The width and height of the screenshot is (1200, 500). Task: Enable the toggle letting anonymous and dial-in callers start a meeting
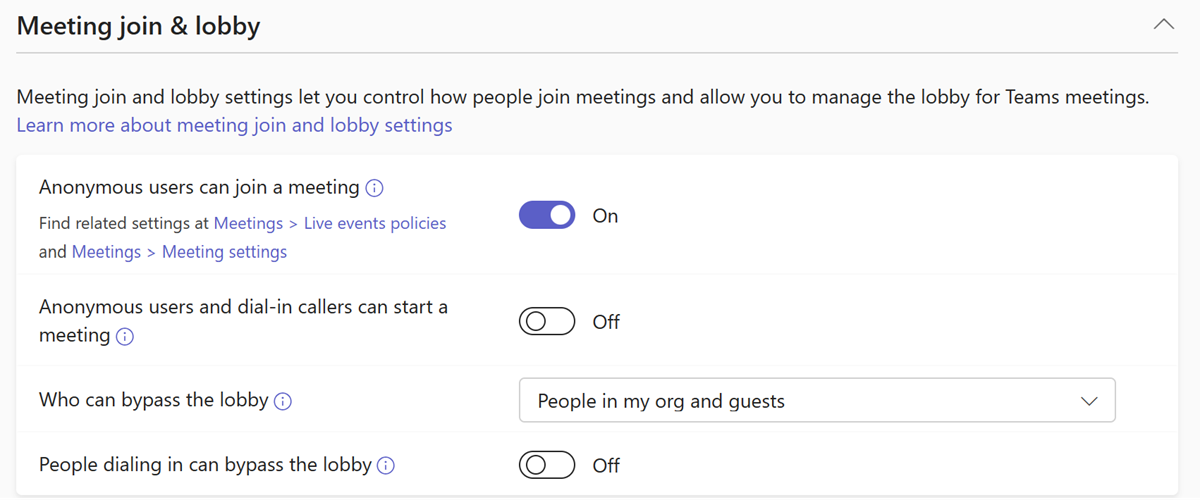[547, 322]
